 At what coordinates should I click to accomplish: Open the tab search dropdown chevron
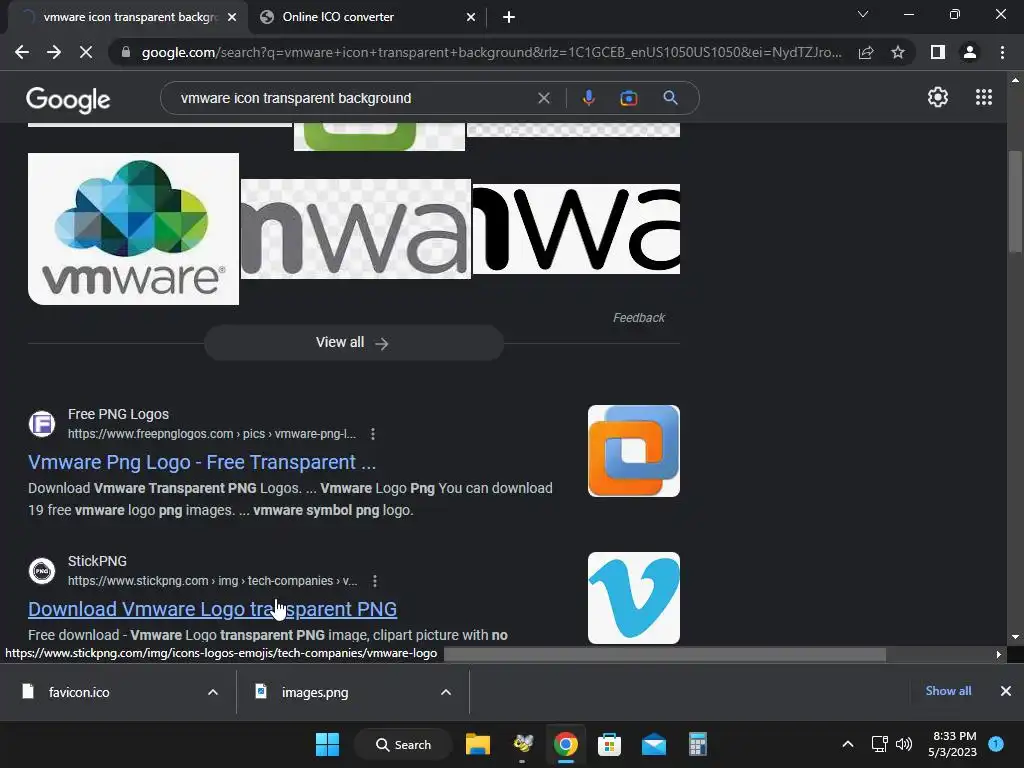[863, 14]
